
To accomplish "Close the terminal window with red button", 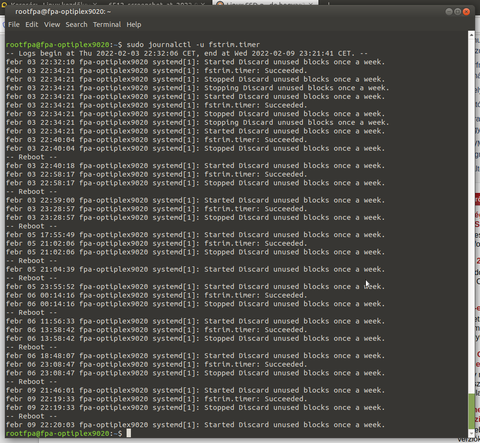I will (466, 12).
